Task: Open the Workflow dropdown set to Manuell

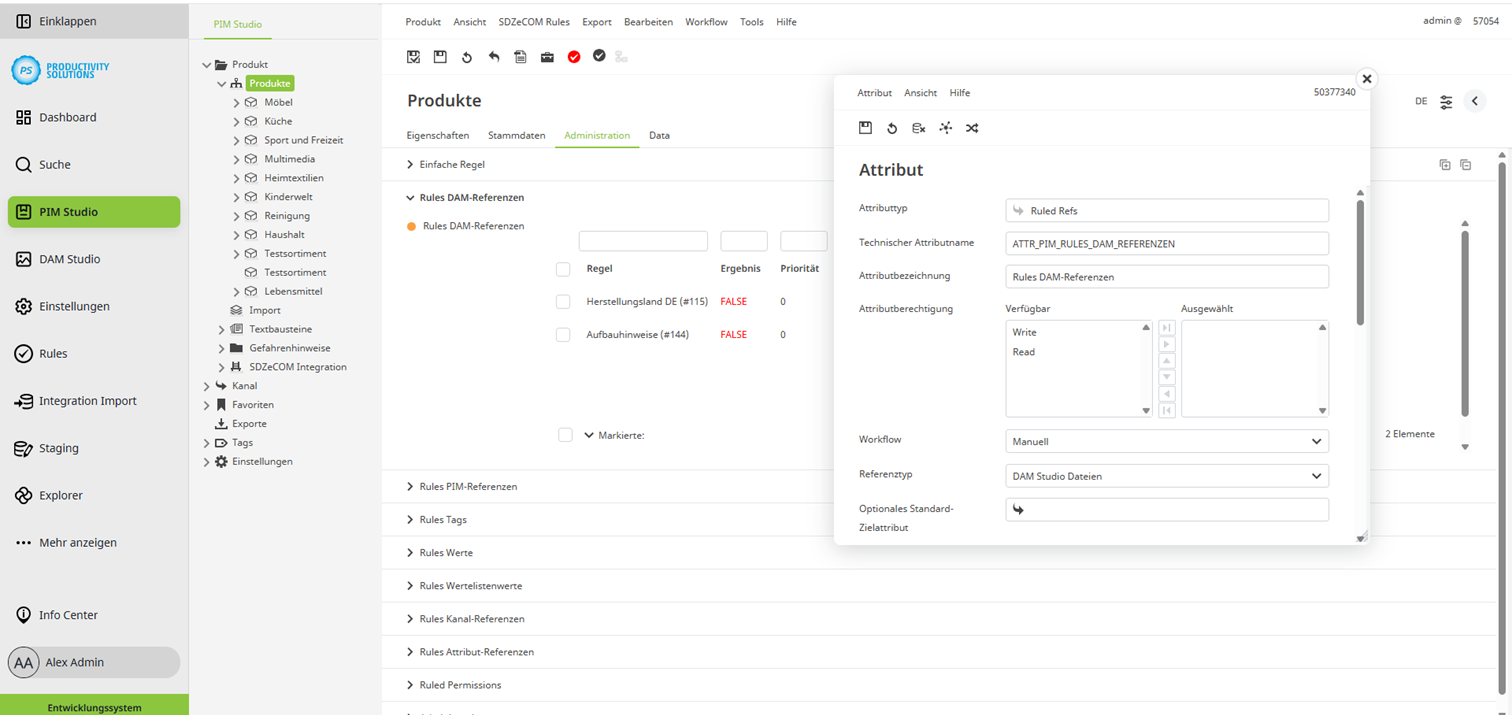Action: (1166, 441)
